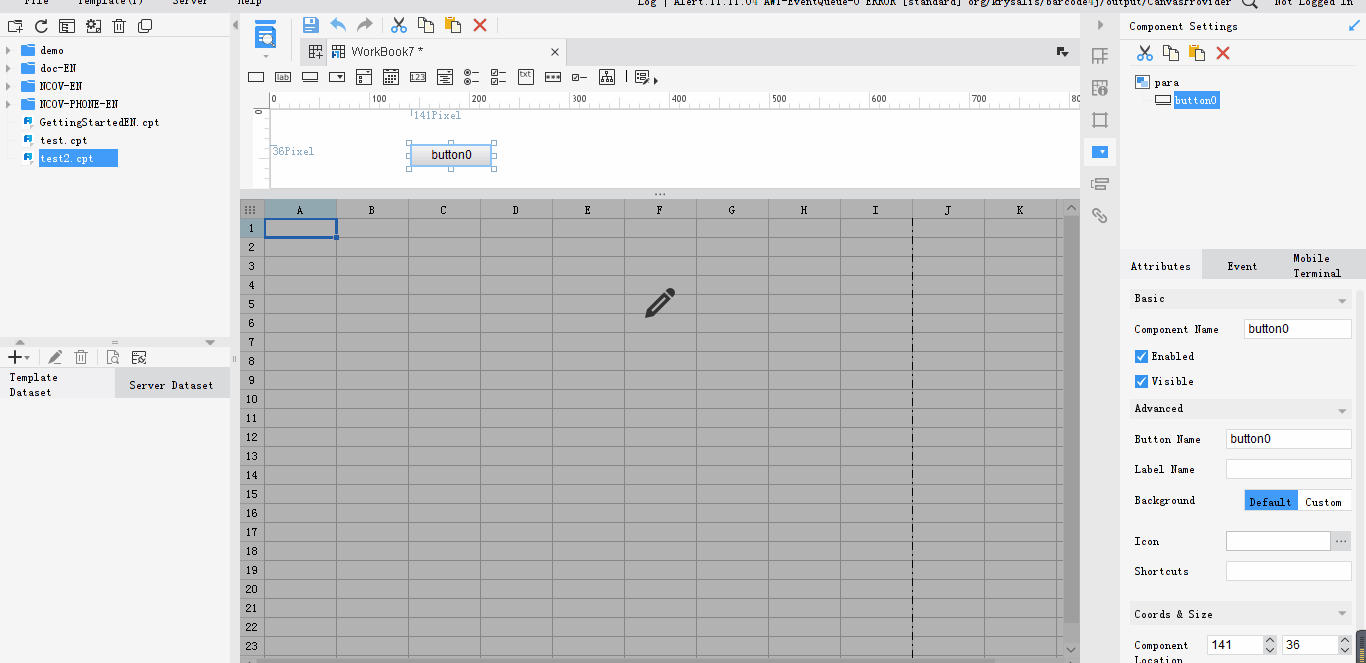The height and width of the screenshot is (663, 1366).
Task: Insert a radio button group widget
Action: pyautogui.click(x=472, y=77)
